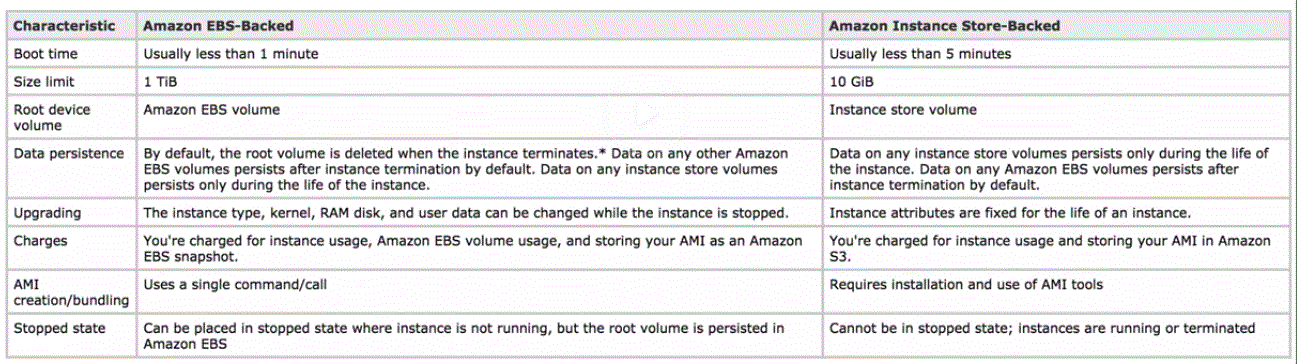
Task: Click the Characteristic column header
Action: click(x=63, y=26)
